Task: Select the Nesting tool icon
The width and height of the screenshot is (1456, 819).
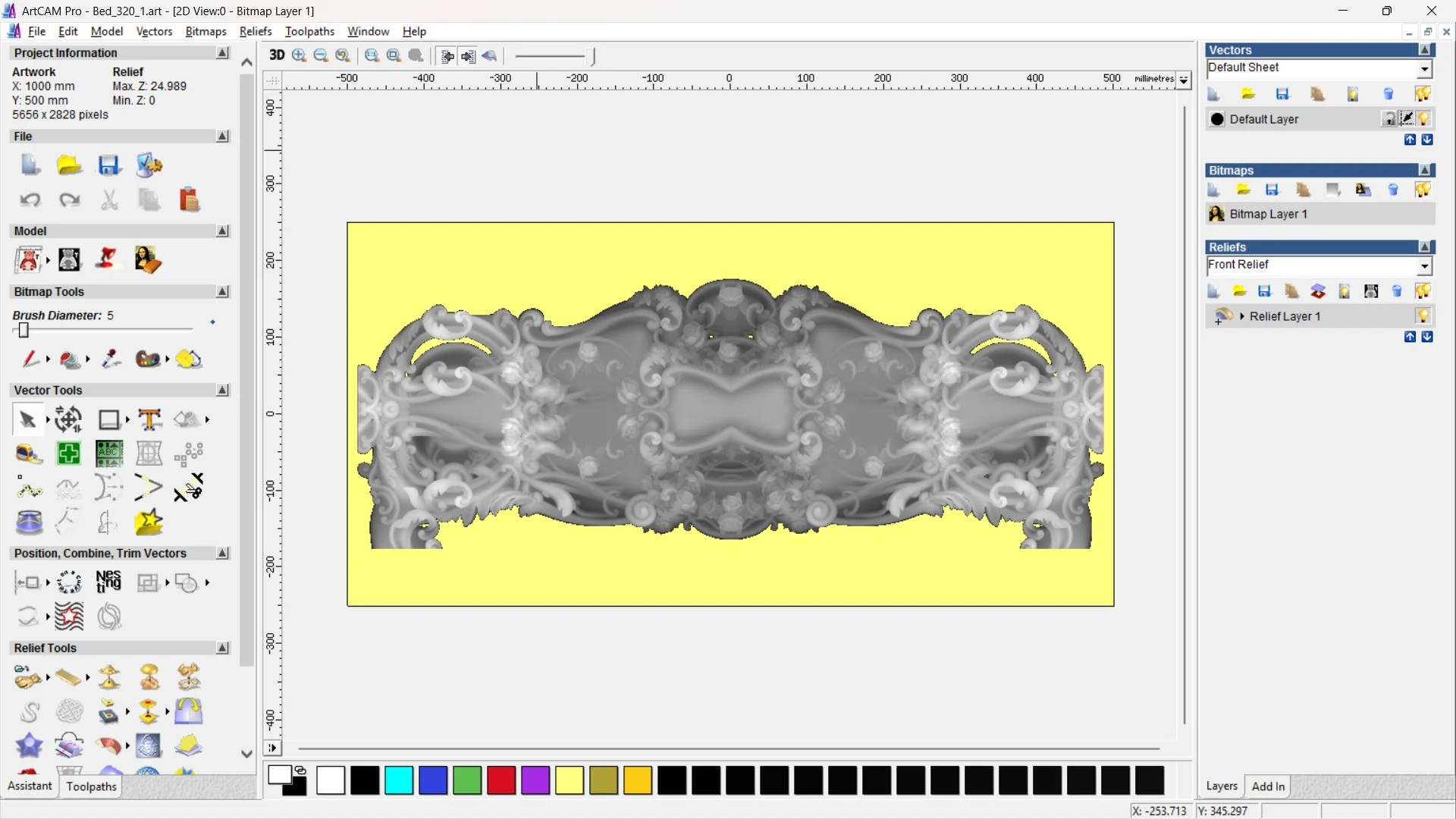Action: [108, 582]
